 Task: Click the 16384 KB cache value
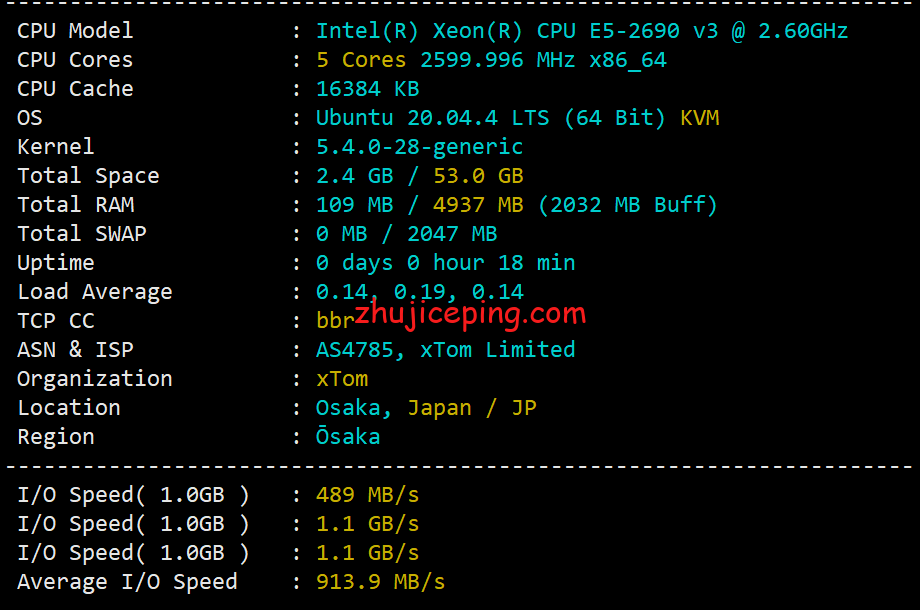pos(367,89)
